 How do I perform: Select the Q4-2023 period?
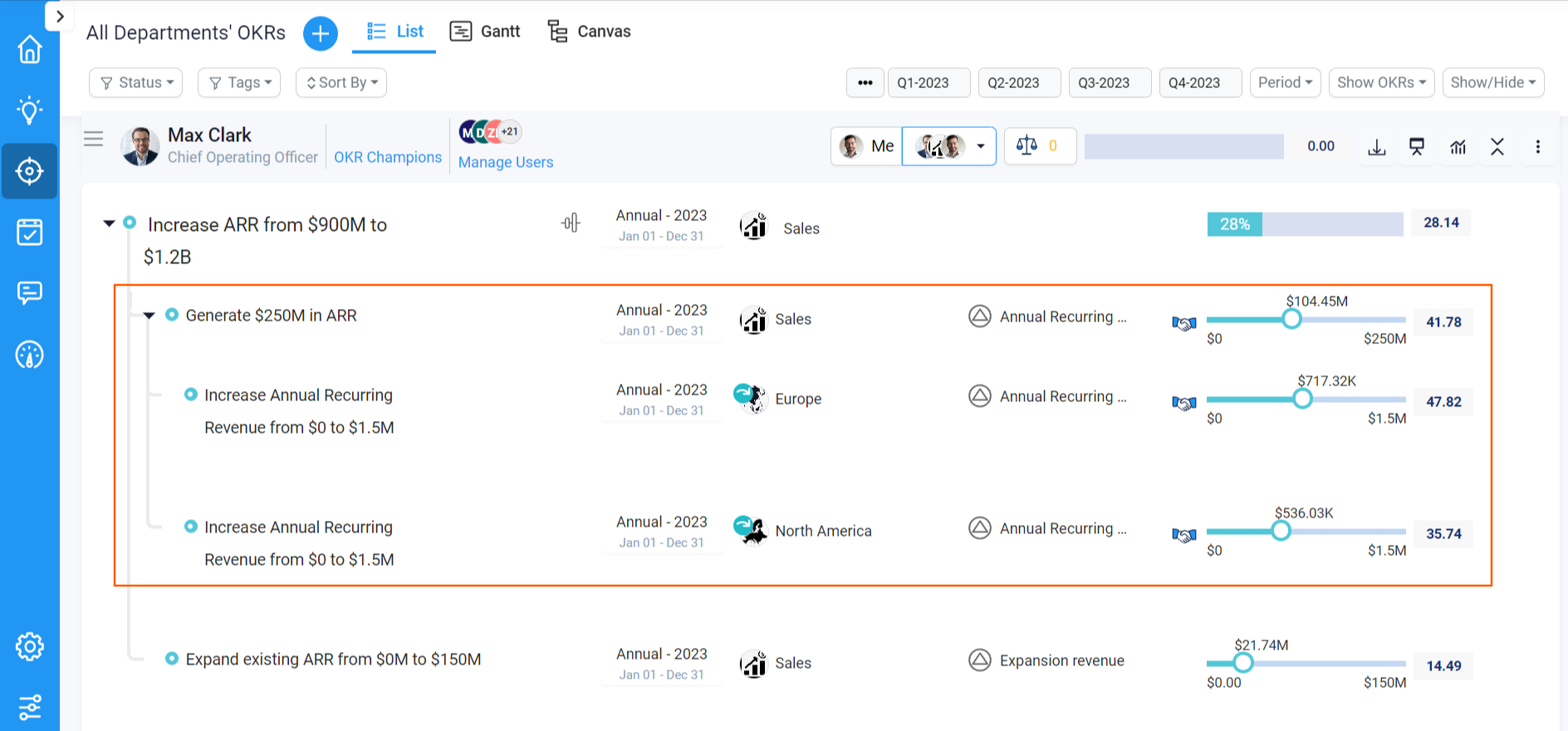pyautogui.click(x=1201, y=82)
